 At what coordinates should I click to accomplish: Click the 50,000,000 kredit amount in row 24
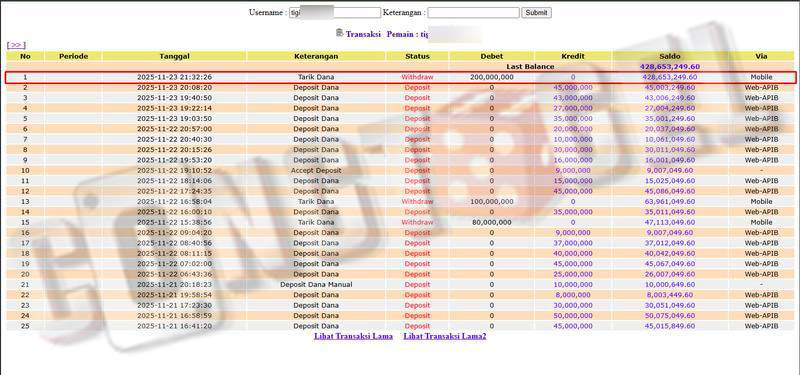coord(573,315)
